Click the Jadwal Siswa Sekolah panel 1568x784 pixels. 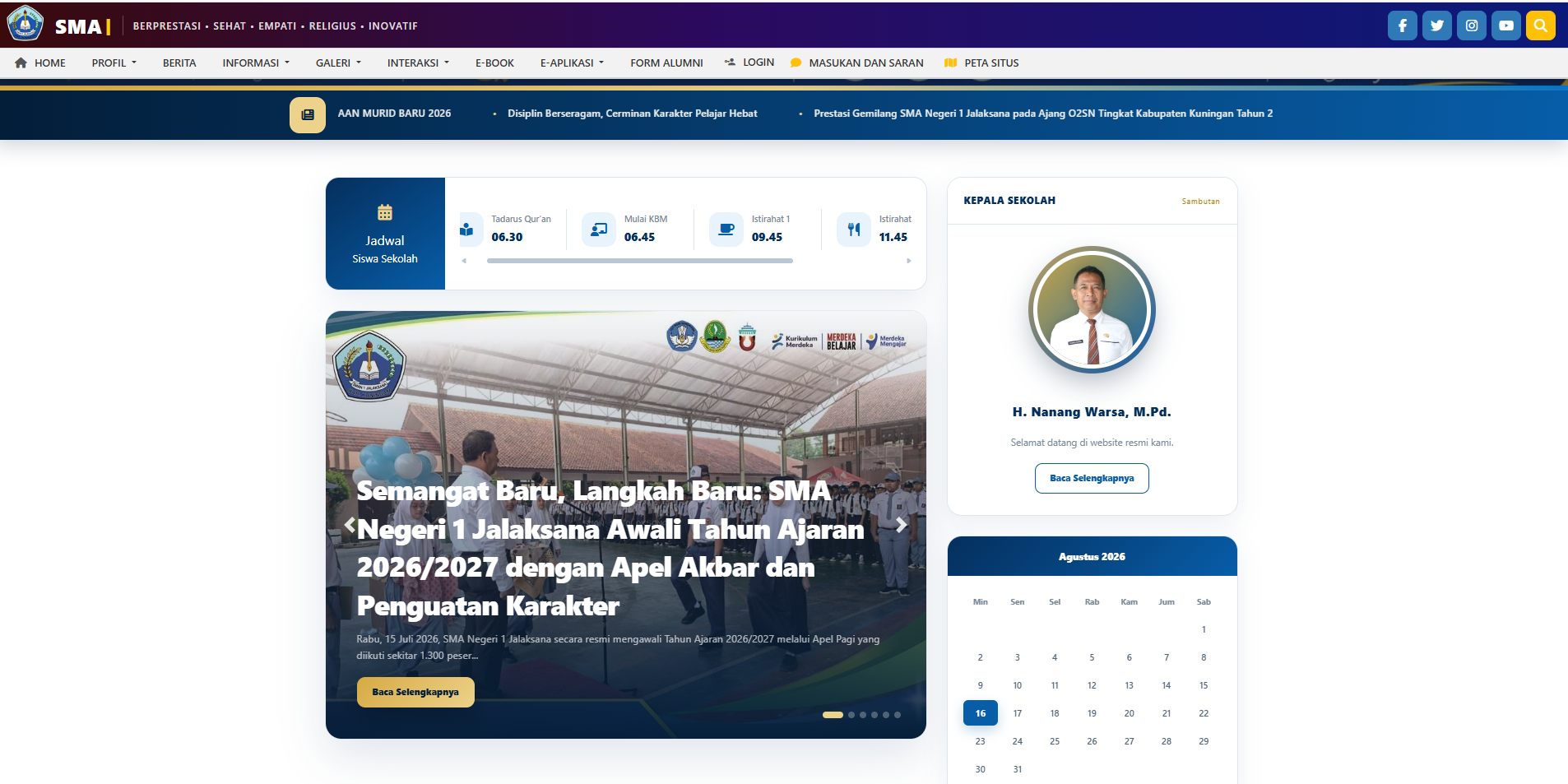[x=385, y=234]
